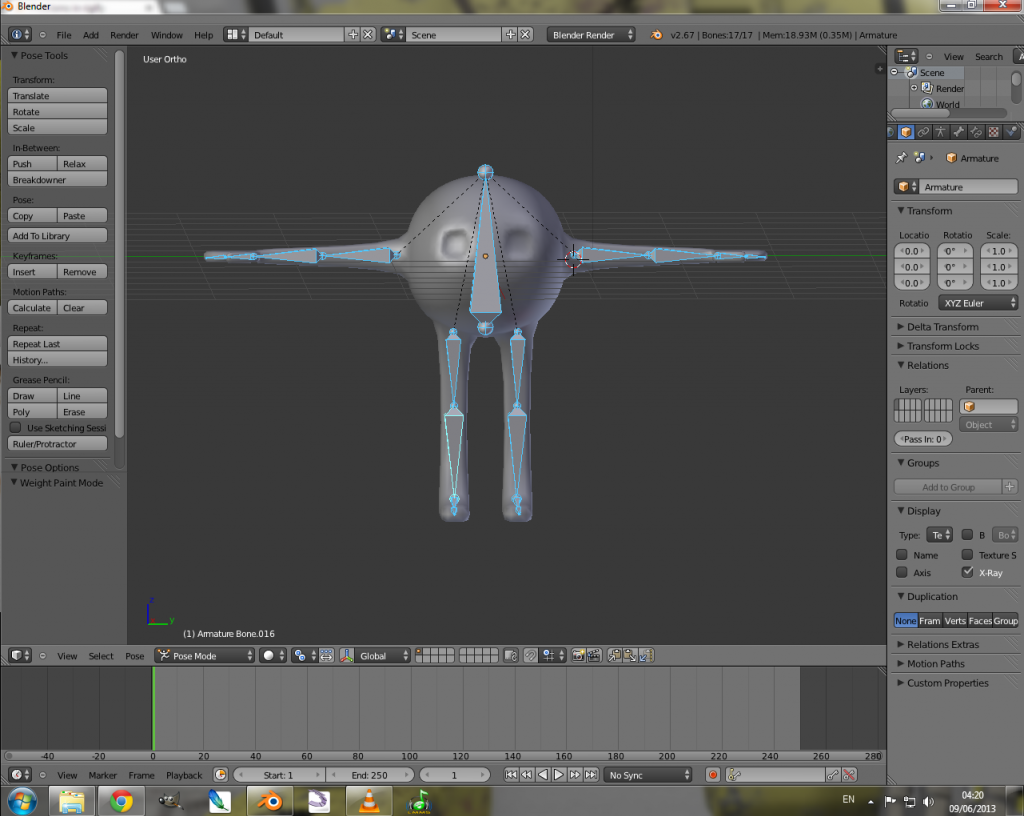Click the lock layers to scene icon
Viewport: 1024px width, 816px height.
pos(511,655)
